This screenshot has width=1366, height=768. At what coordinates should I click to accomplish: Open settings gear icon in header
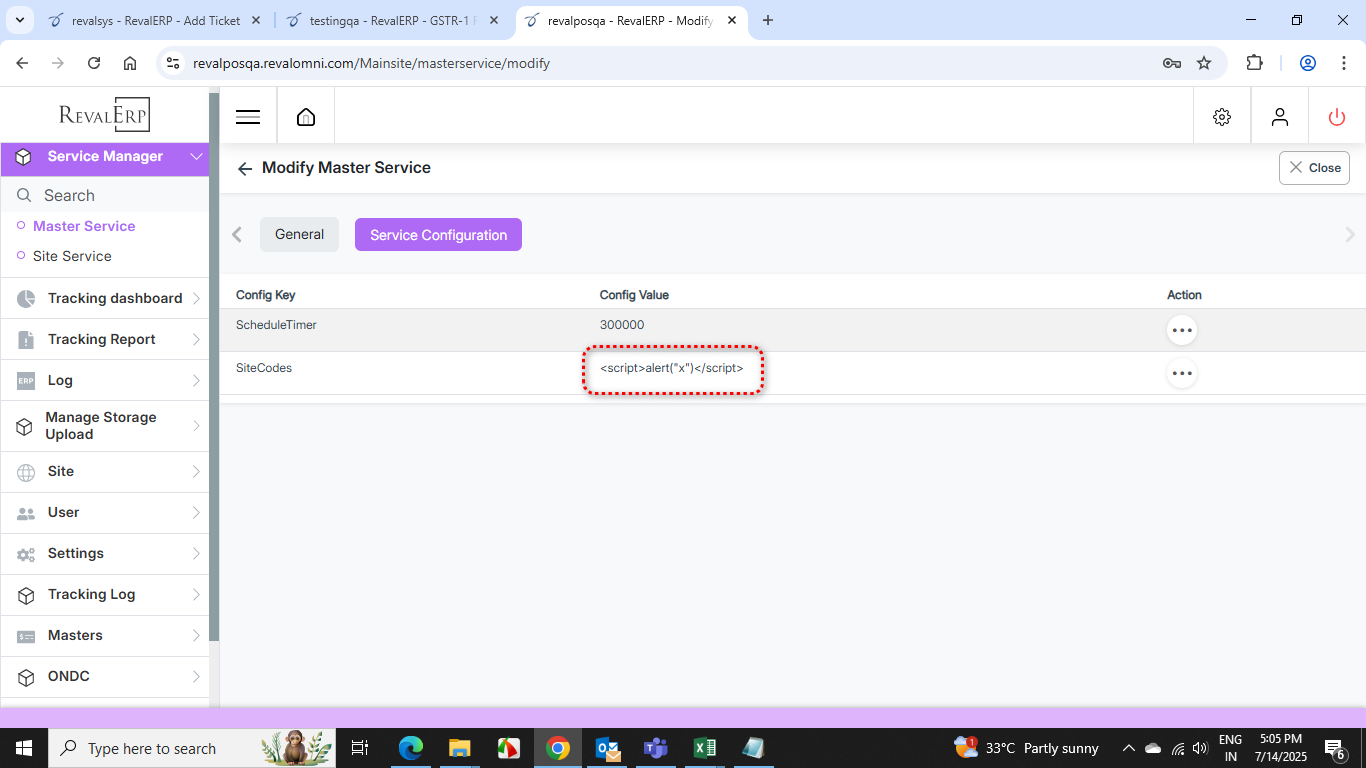pyautogui.click(x=1221, y=117)
